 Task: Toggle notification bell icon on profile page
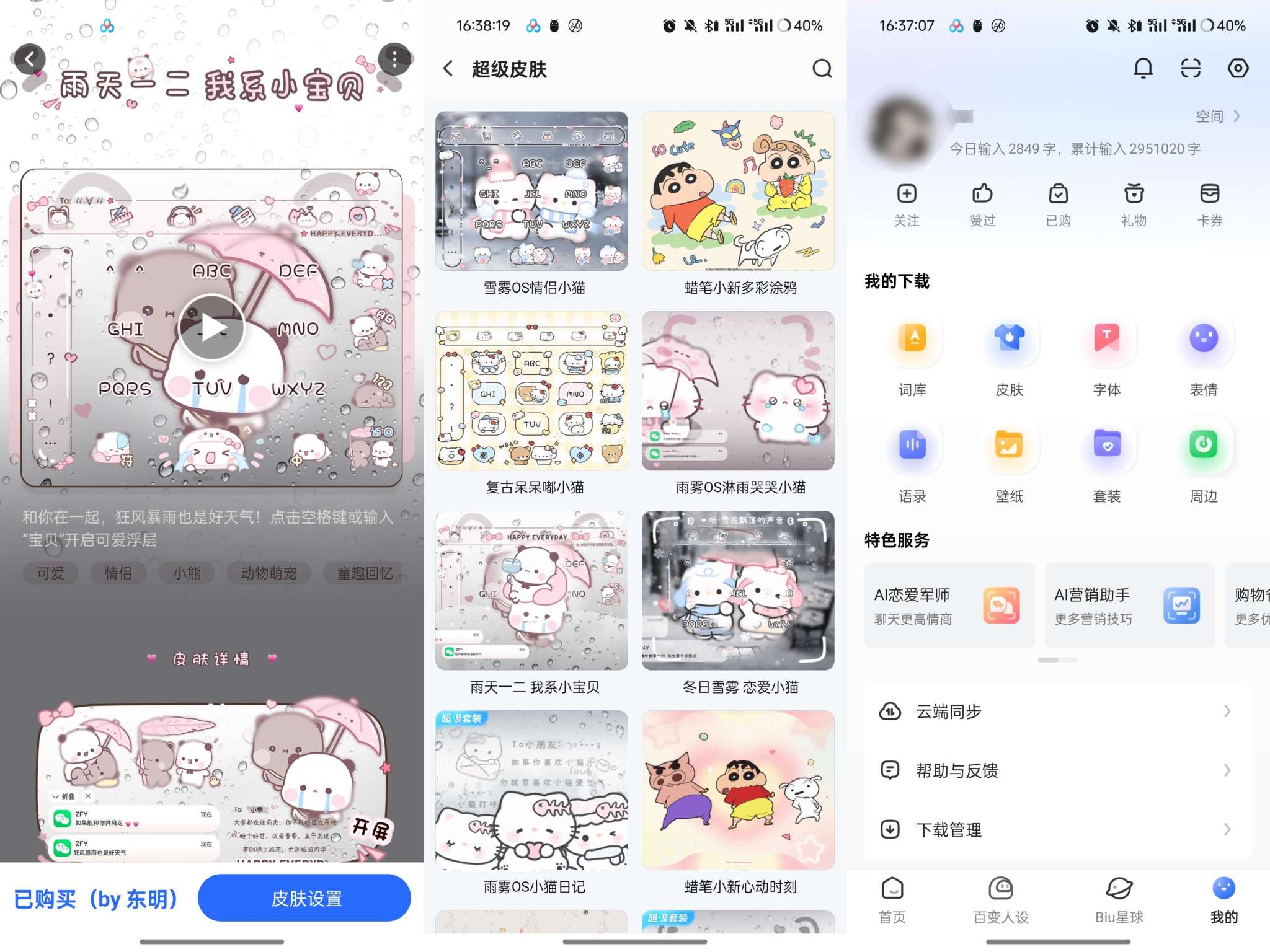point(1143,69)
